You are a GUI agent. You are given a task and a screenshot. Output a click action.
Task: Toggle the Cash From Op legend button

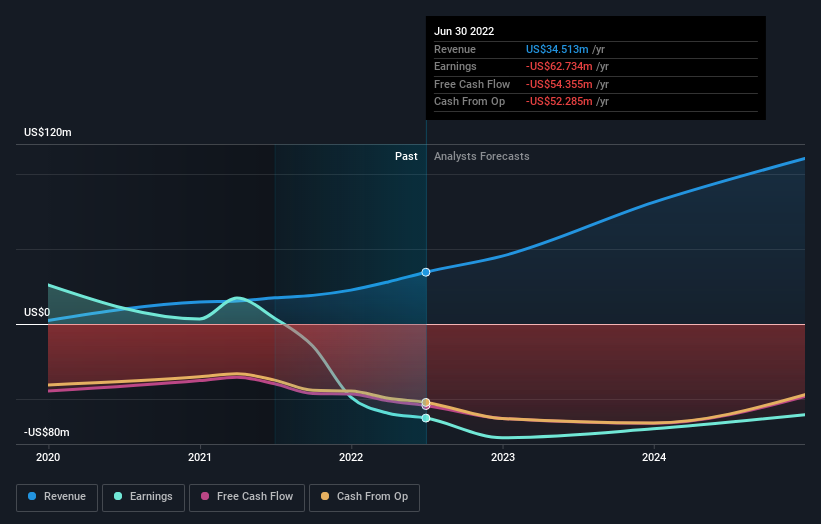click(x=364, y=497)
